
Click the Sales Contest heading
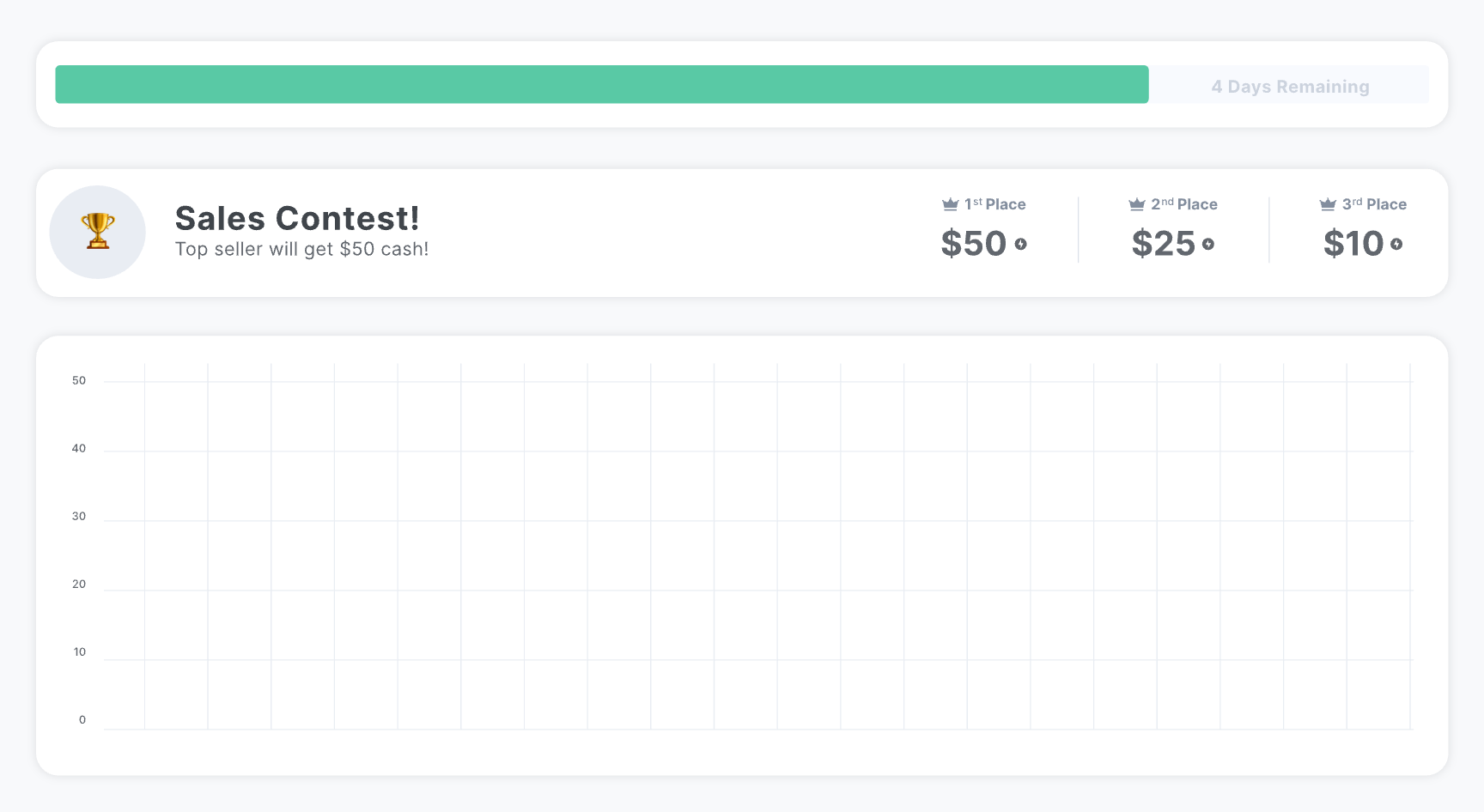(x=297, y=219)
